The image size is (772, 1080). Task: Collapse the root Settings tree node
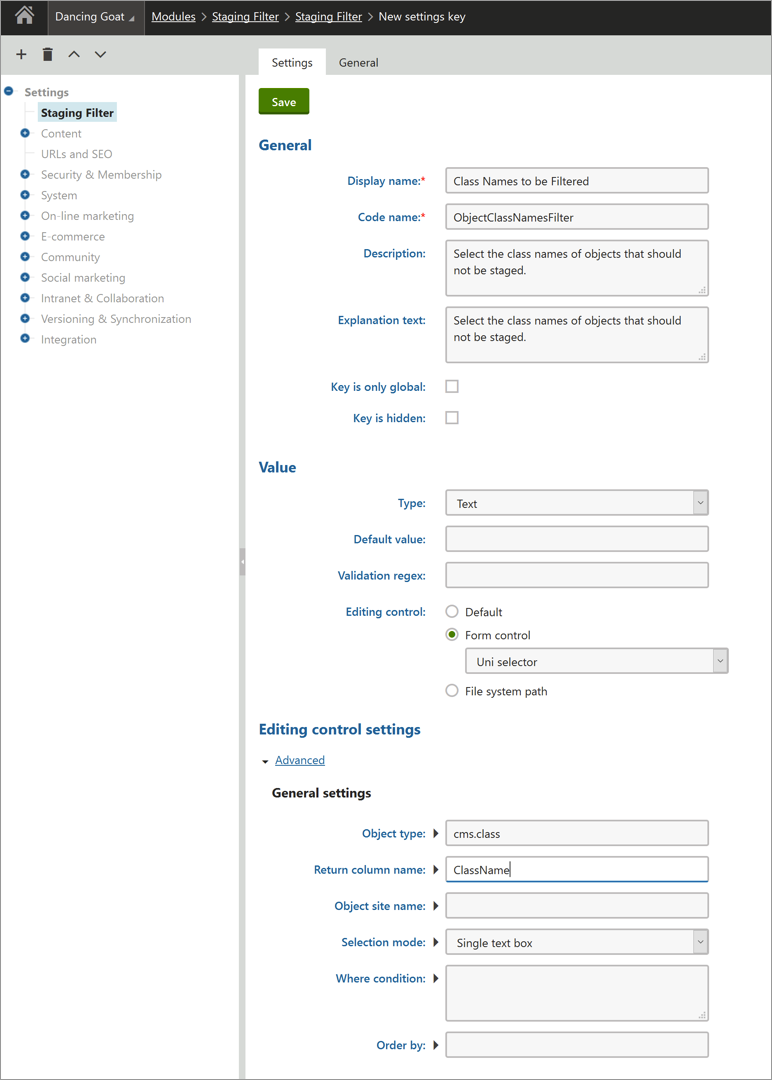9,91
